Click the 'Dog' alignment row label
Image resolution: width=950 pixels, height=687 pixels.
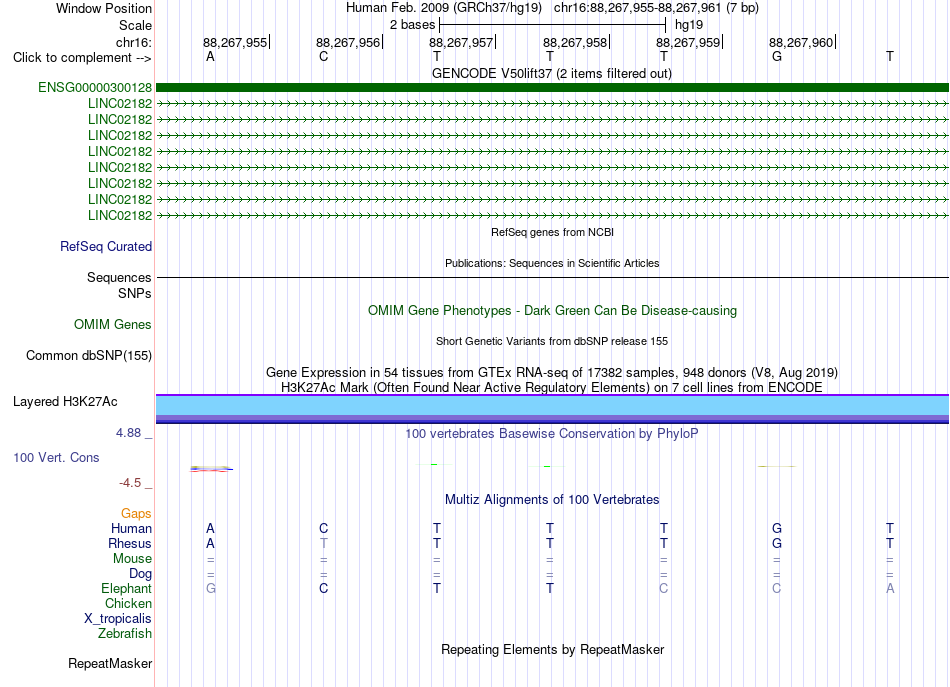141,574
